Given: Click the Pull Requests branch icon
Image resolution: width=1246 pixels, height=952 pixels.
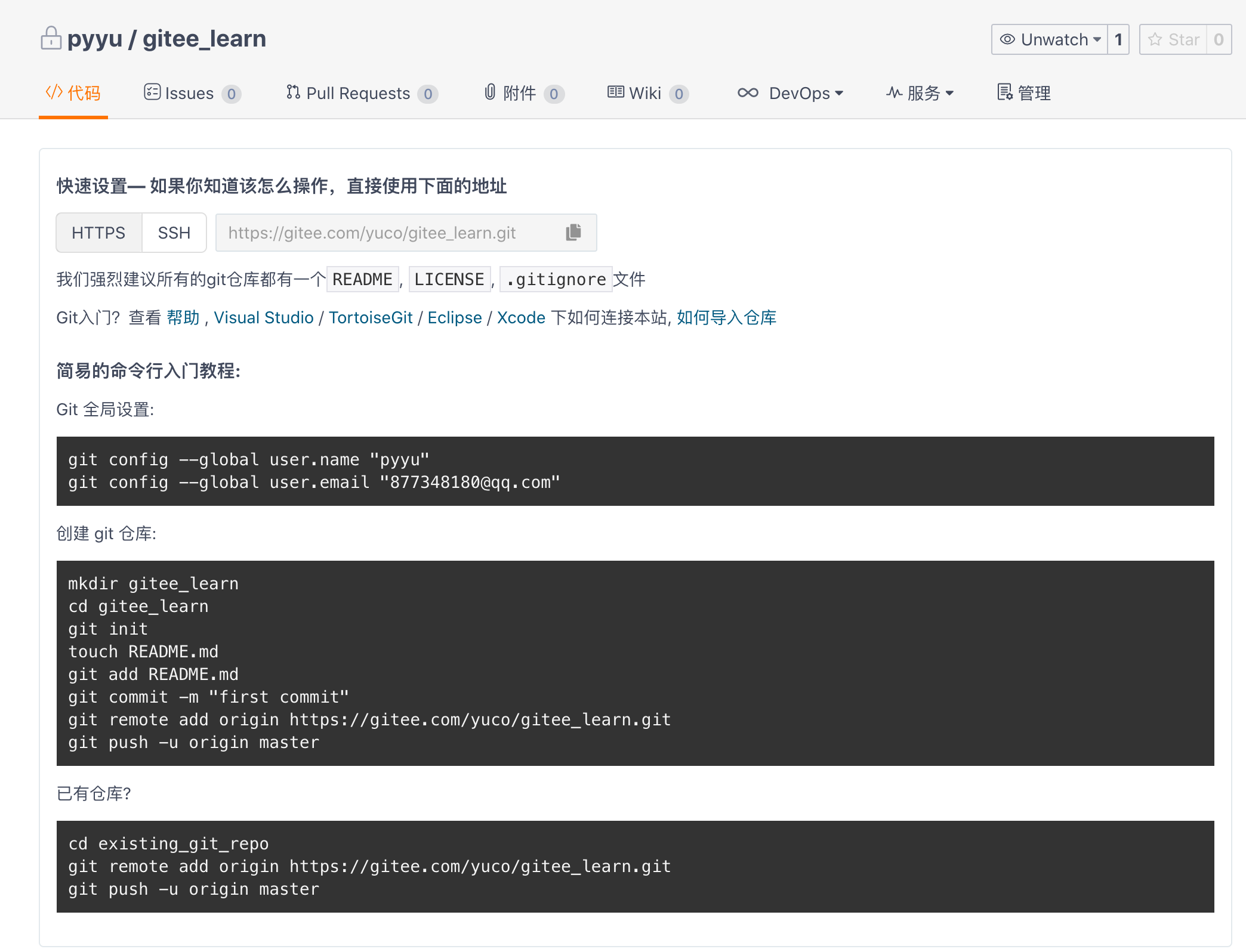Looking at the screenshot, I should coord(293,92).
